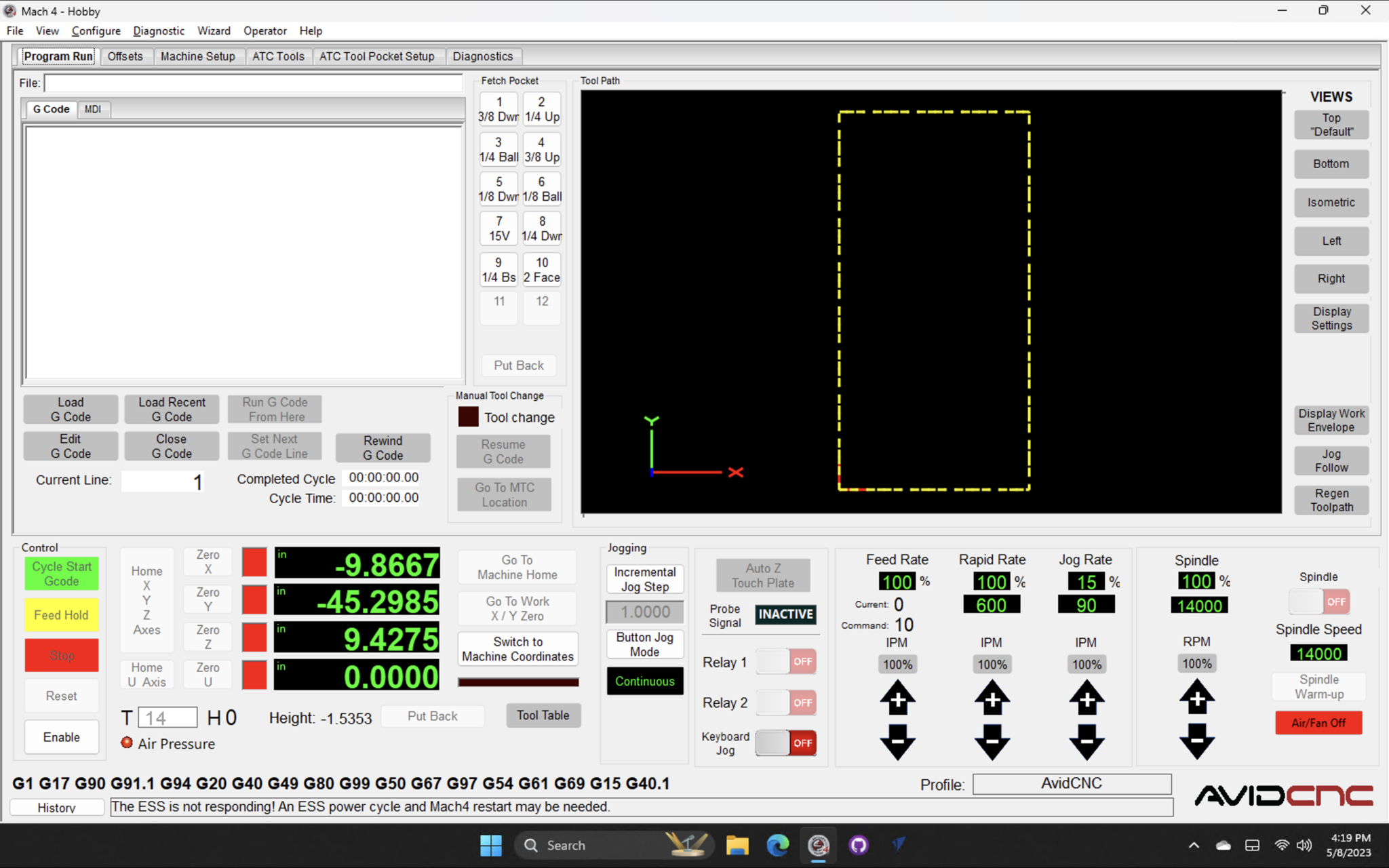Decrease Feed Rate with minus arrow

pos(897,741)
